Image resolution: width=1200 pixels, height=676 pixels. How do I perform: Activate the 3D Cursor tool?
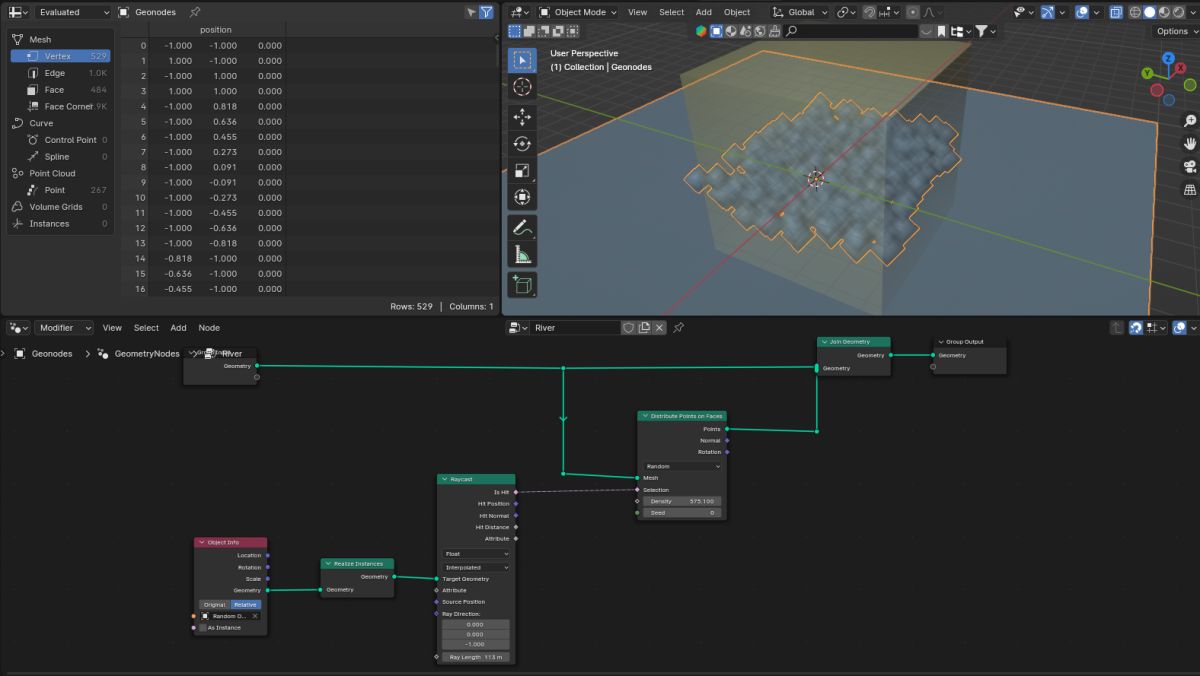pos(522,87)
